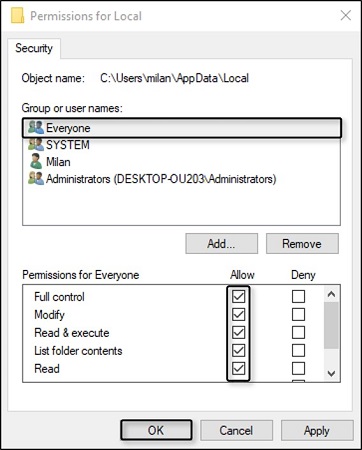This screenshot has width=362, height=450.
Task: Select Everyone in the group list
Action: [182, 128]
